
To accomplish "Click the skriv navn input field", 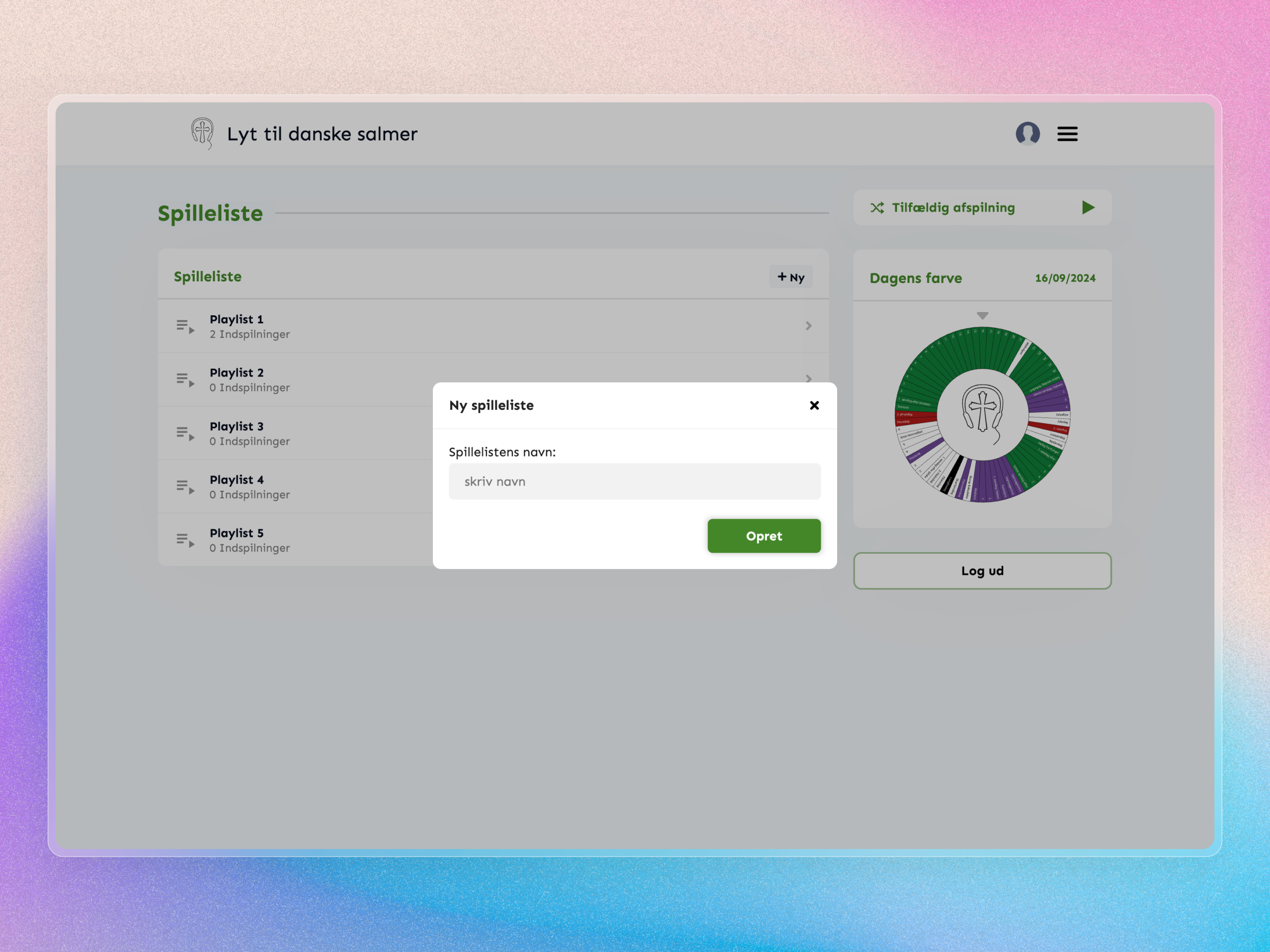I will point(634,481).
